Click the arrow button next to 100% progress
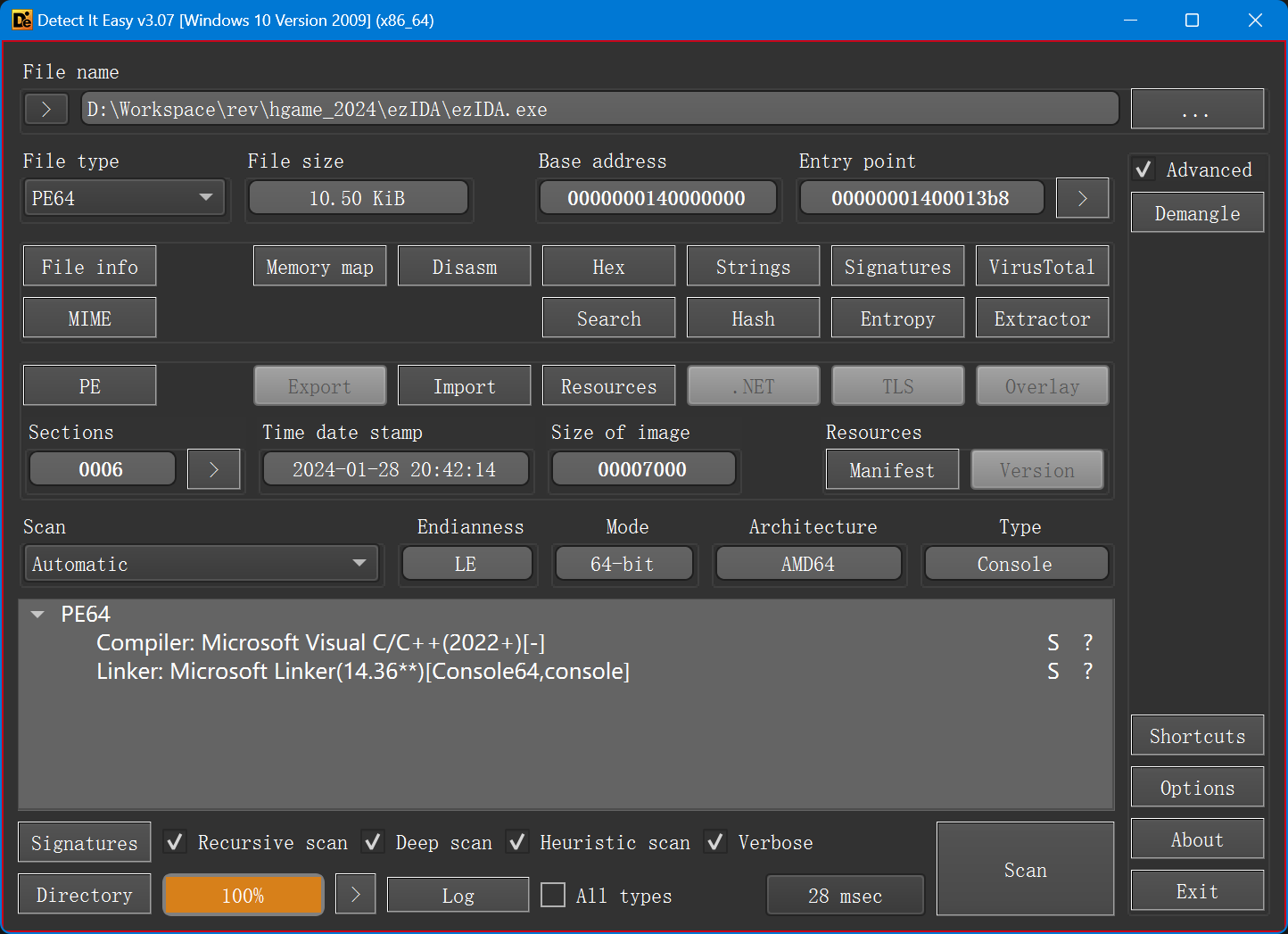The image size is (1288, 934). [355, 895]
